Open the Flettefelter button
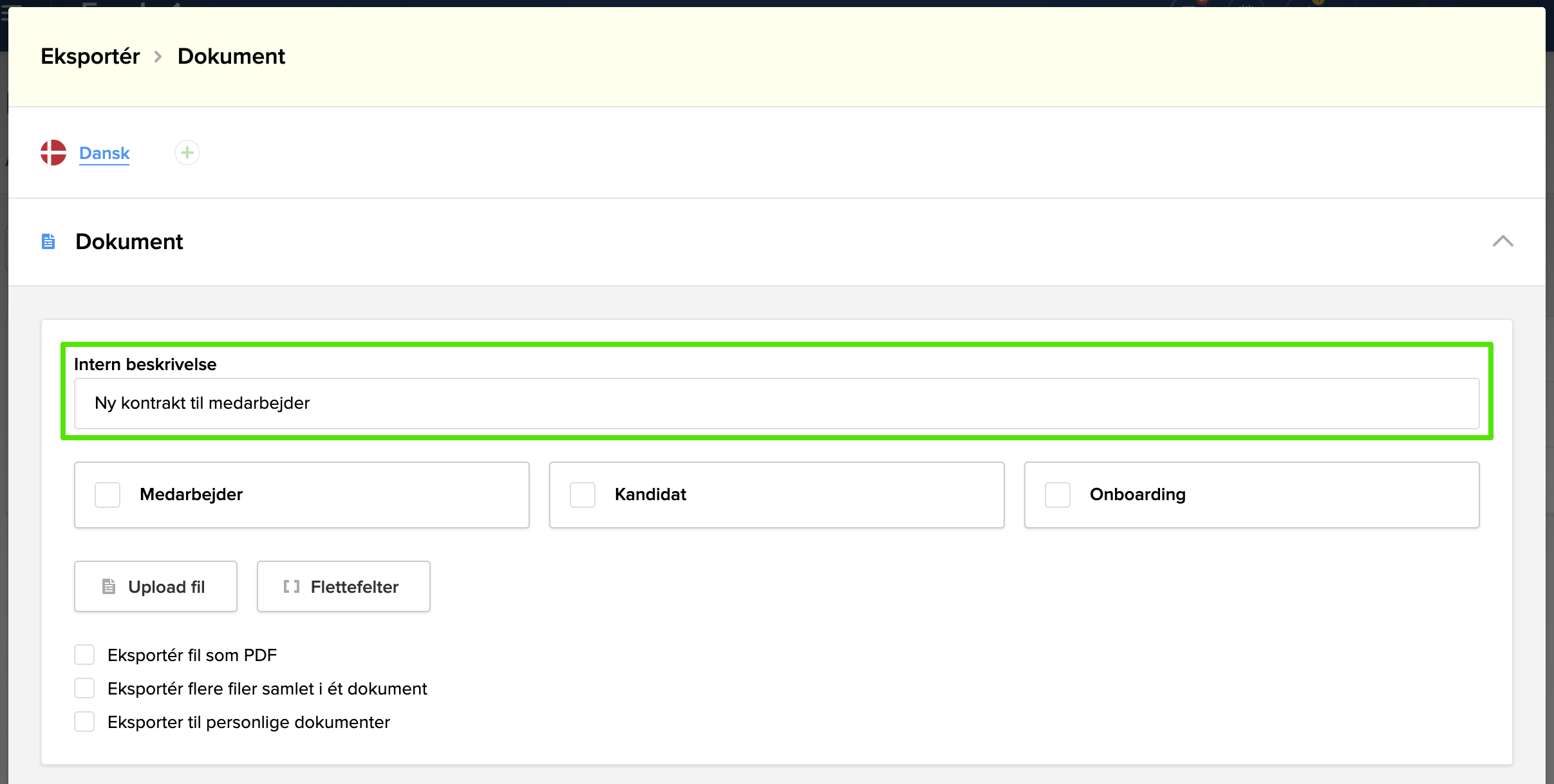 (343, 586)
